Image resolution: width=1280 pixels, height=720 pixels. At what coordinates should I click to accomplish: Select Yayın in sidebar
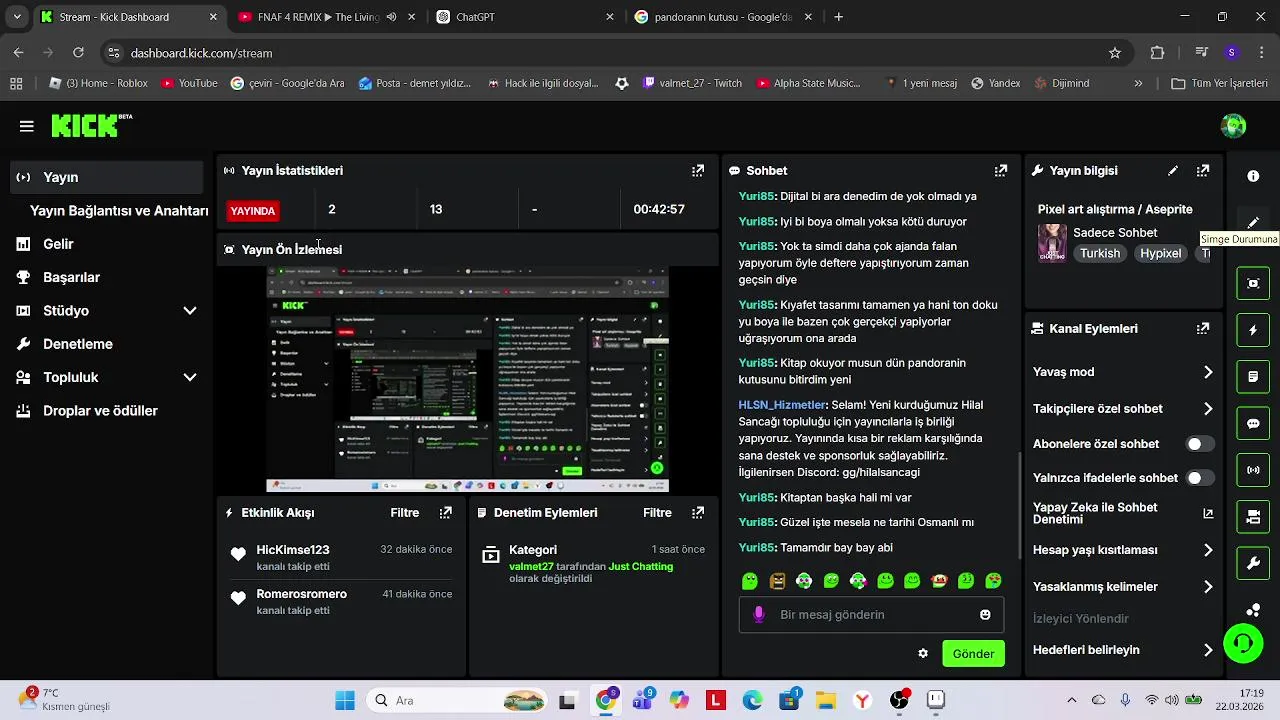coord(107,177)
